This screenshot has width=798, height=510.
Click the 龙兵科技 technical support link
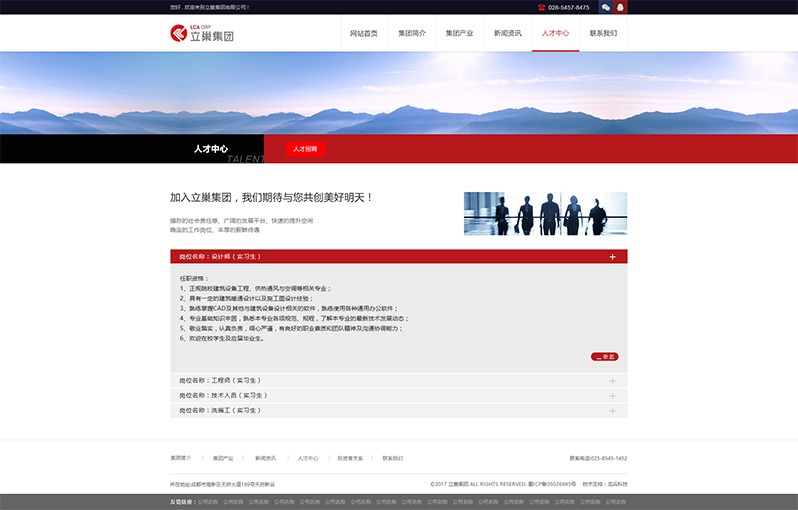tap(617, 484)
